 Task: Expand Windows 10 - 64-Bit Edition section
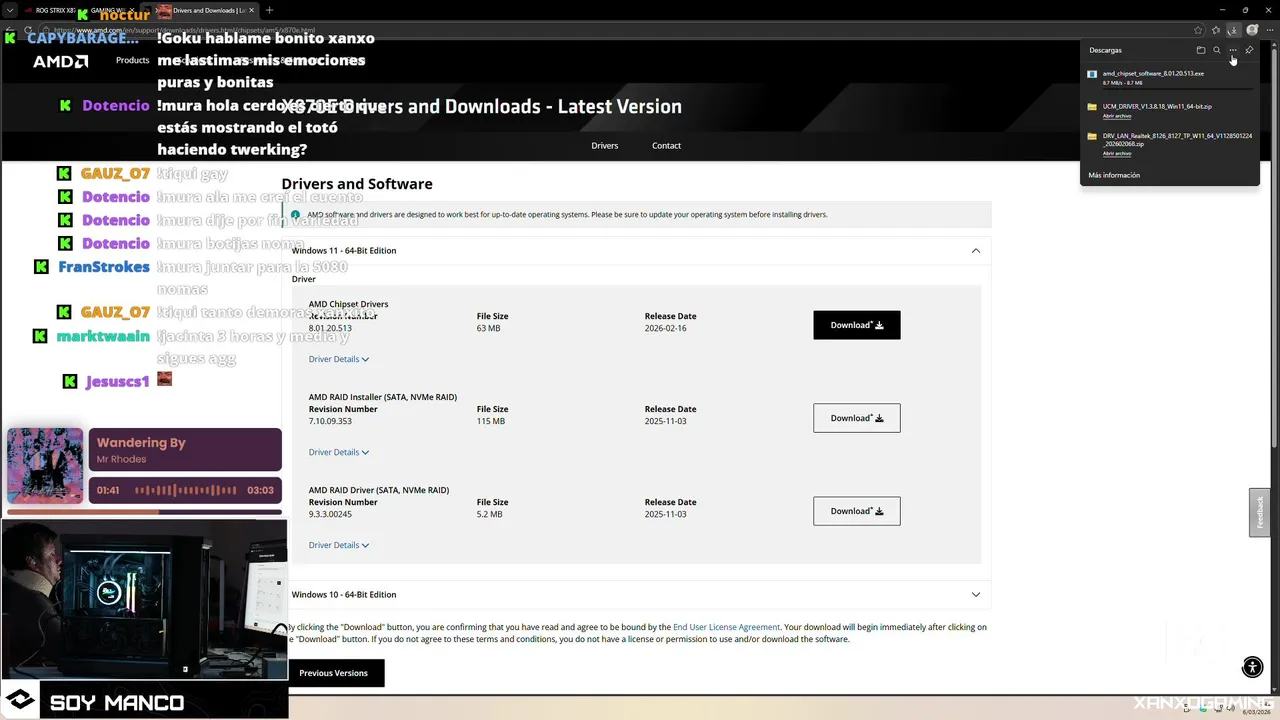976,595
